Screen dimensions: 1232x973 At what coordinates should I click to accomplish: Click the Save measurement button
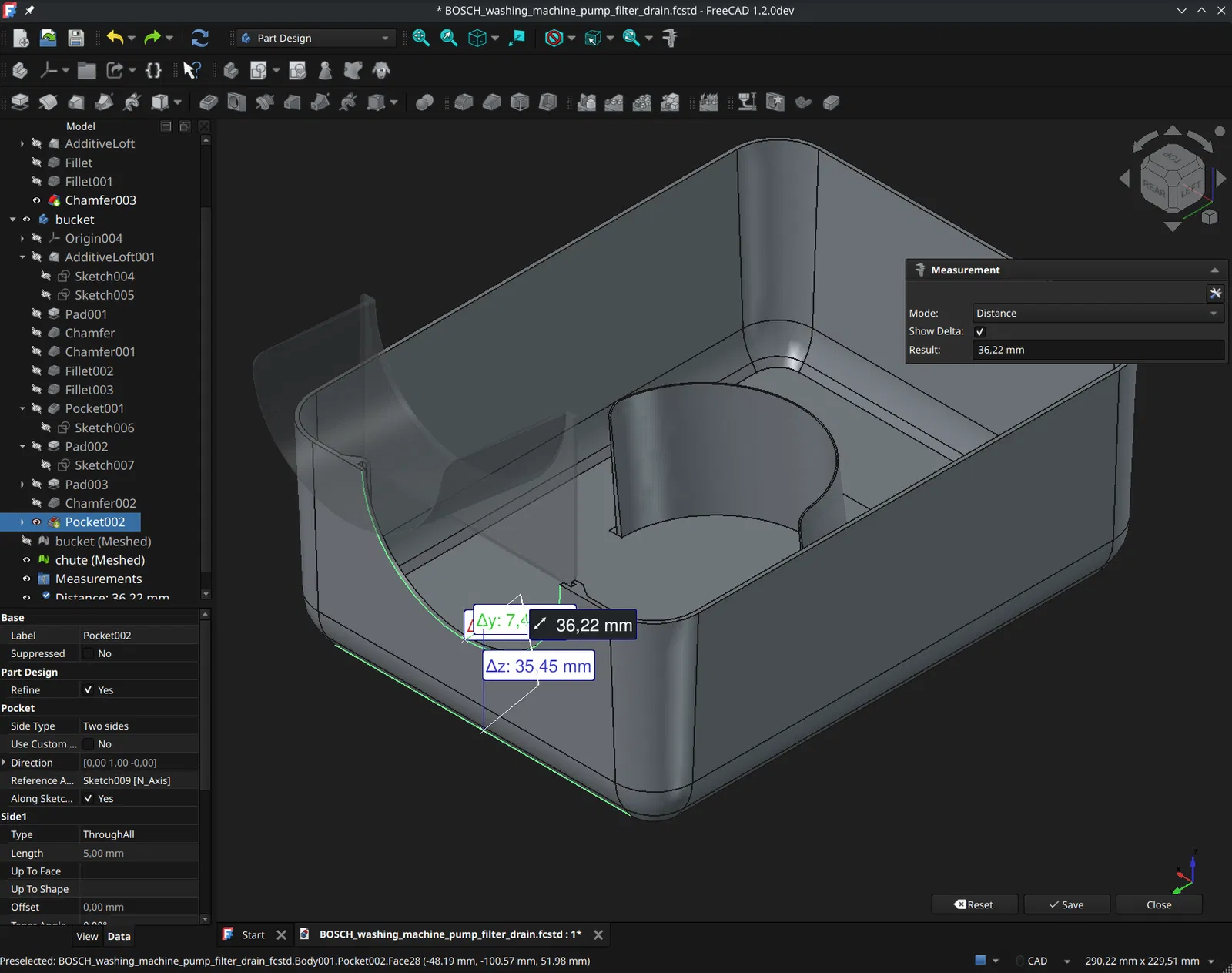[x=1066, y=904]
